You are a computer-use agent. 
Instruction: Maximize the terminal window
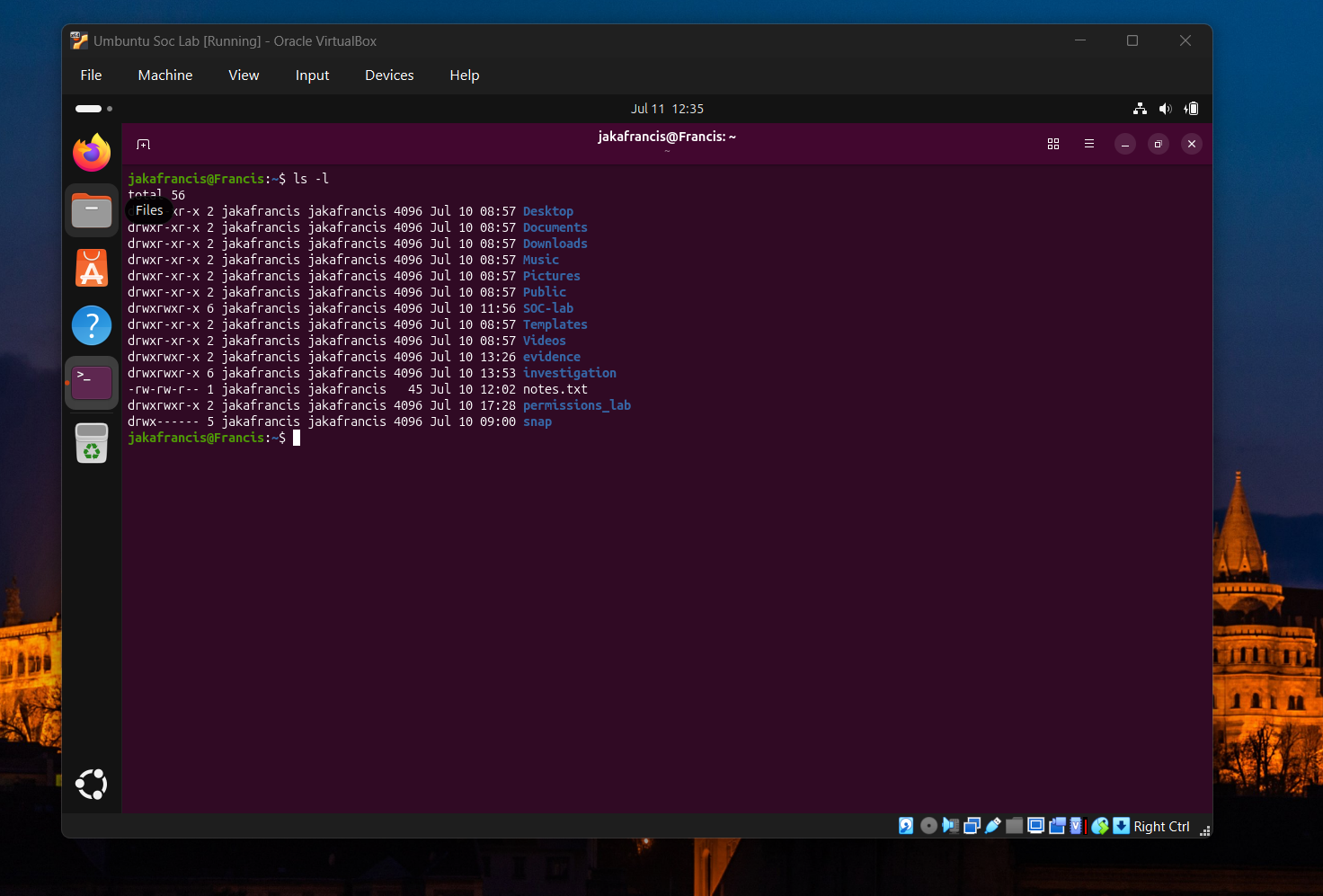tap(1159, 144)
